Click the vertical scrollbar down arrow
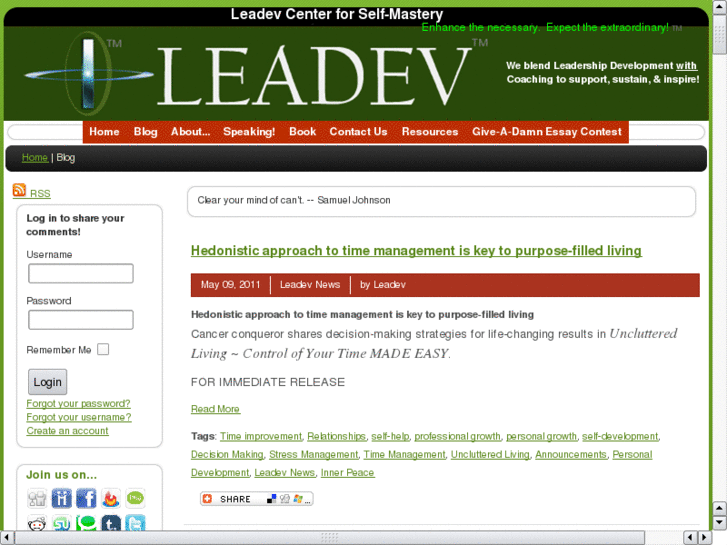The width and height of the screenshot is (727, 545). tap(720, 523)
